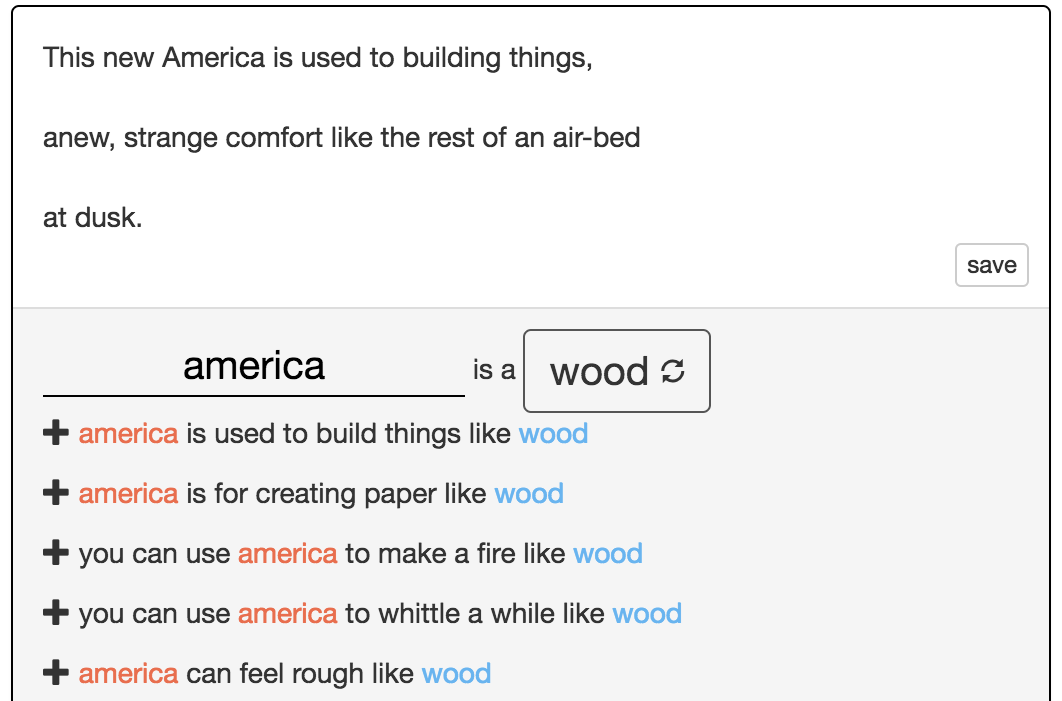Add the 'make a fire like wood' line
Image resolution: width=1062 pixels, height=701 pixels.
click(56, 553)
